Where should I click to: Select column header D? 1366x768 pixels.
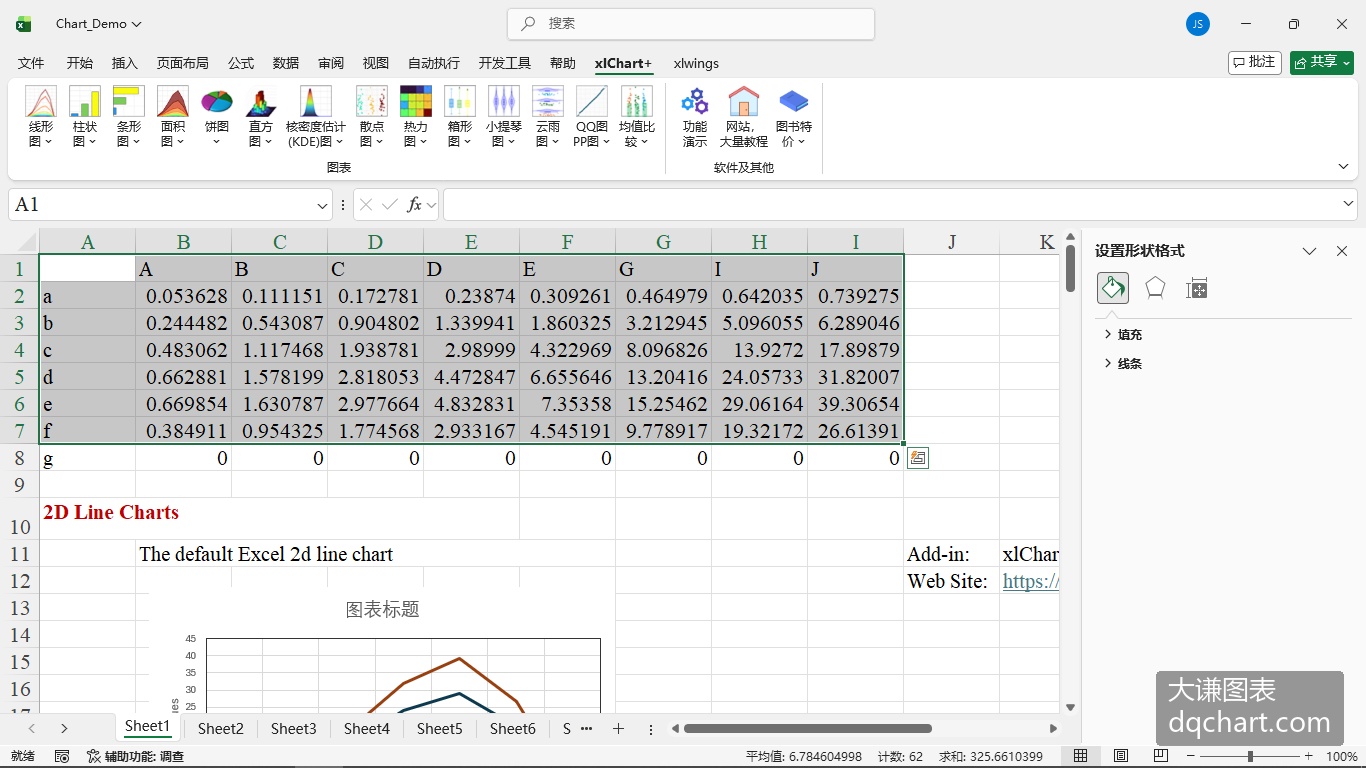pos(375,242)
